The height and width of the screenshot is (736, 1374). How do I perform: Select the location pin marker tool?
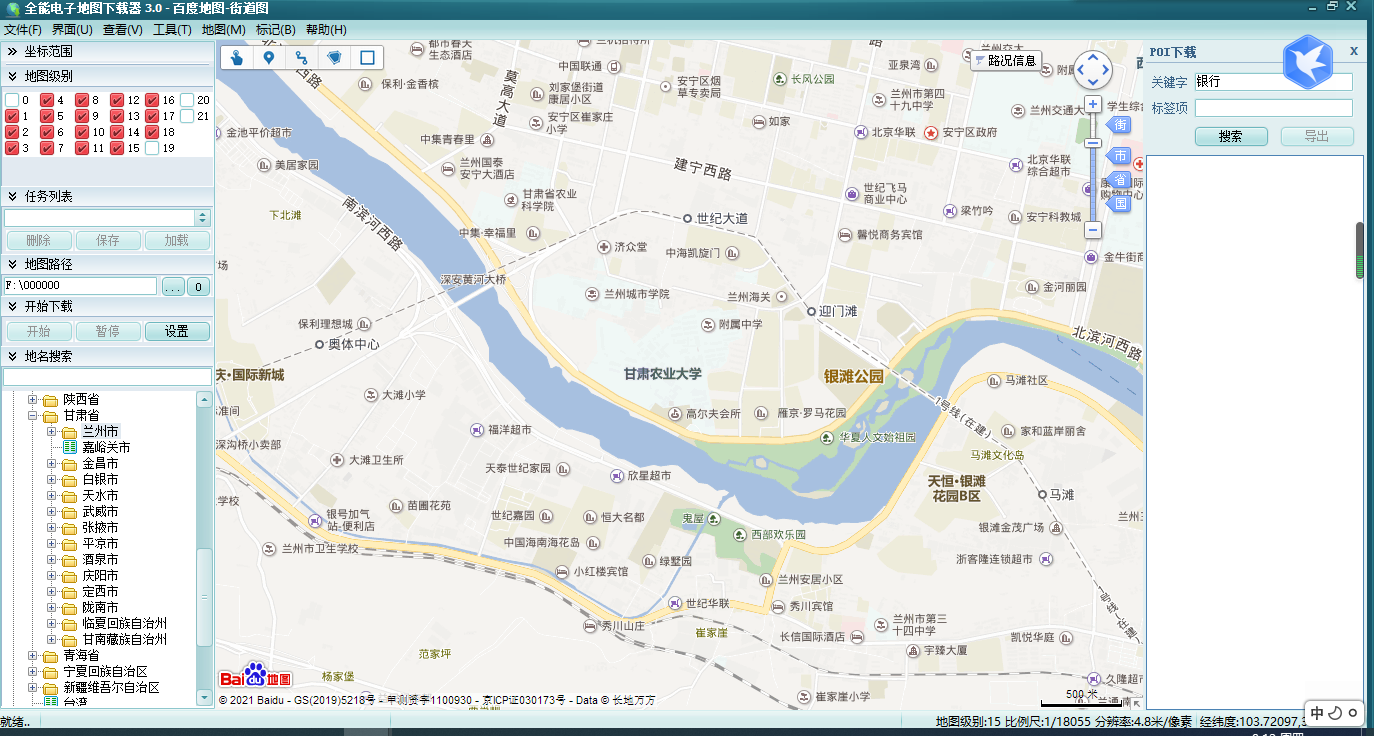click(x=269, y=57)
